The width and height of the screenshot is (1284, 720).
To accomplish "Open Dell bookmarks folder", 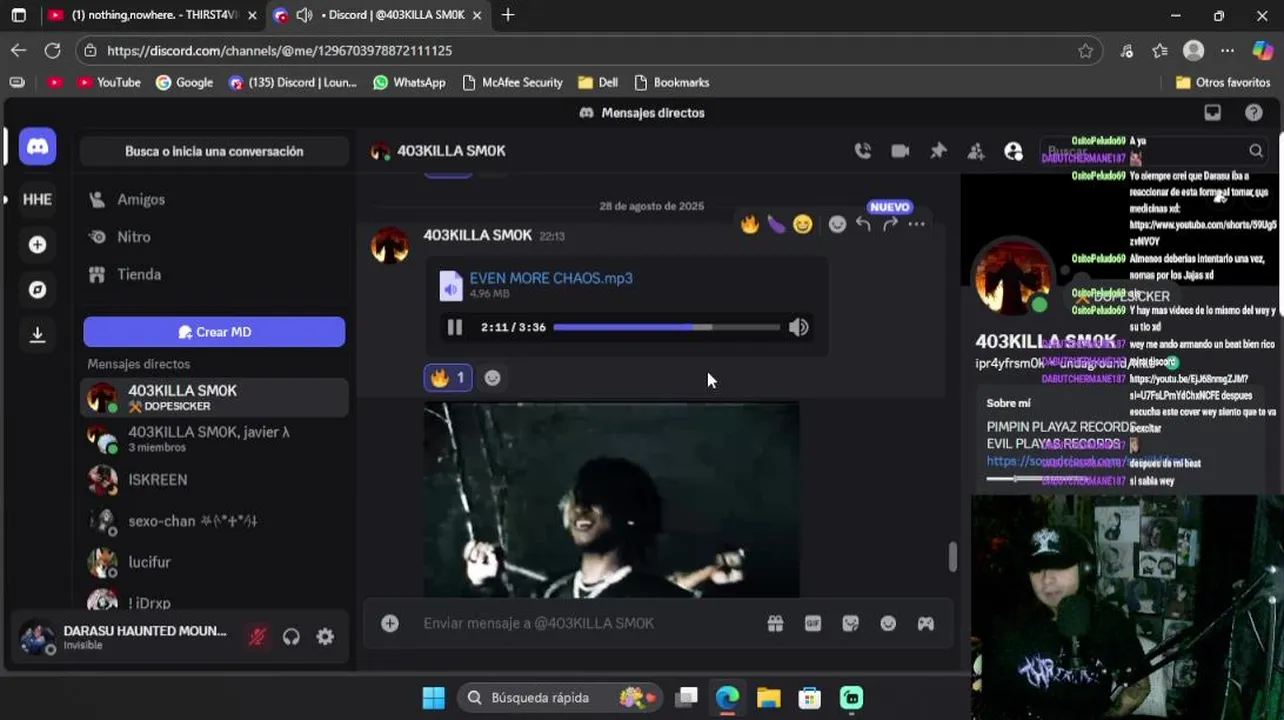I will click(x=598, y=82).
